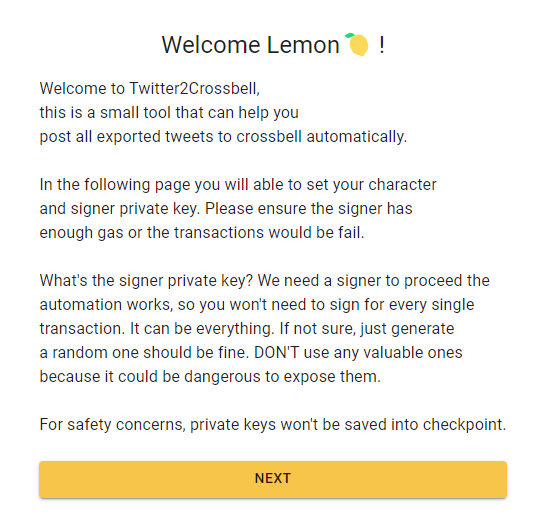This screenshot has height=524, width=543.
Task: Click the word "Twitter2Crossbell" in the first line
Action: point(194,88)
